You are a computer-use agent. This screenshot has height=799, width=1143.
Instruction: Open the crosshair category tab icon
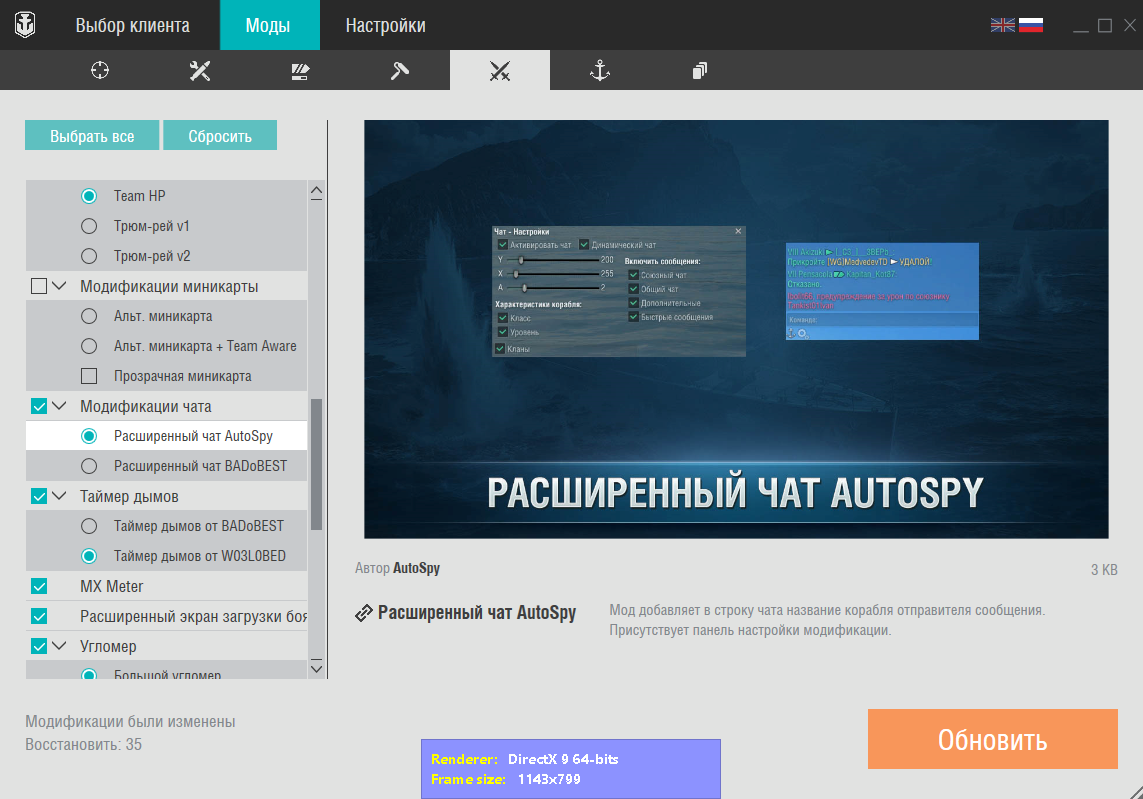(x=100, y=70)
